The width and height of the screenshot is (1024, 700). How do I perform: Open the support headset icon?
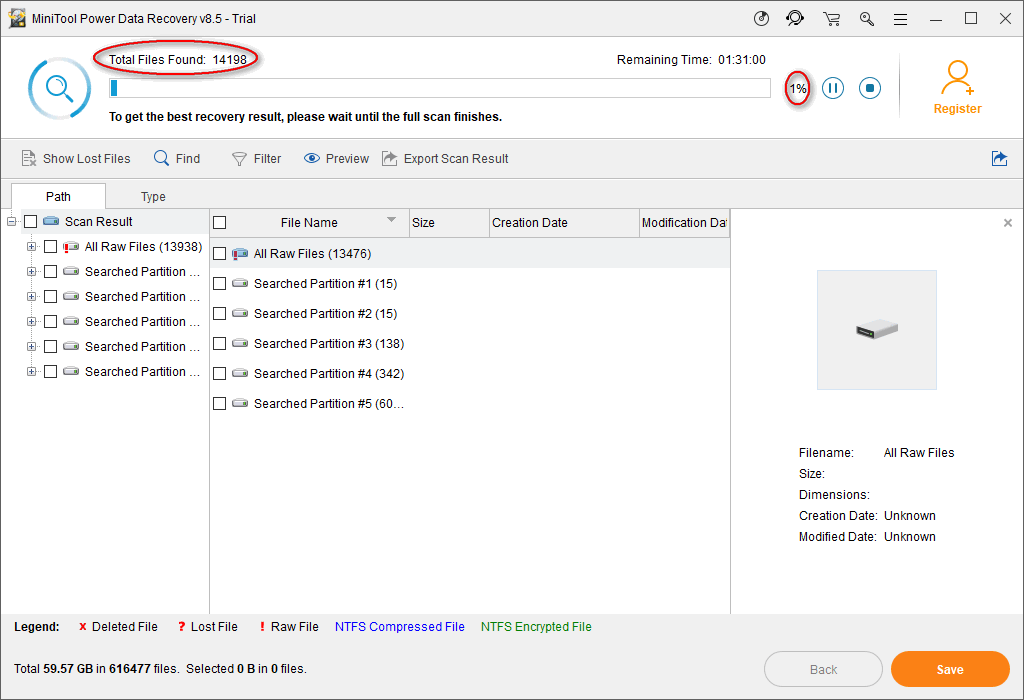point(795,18)
